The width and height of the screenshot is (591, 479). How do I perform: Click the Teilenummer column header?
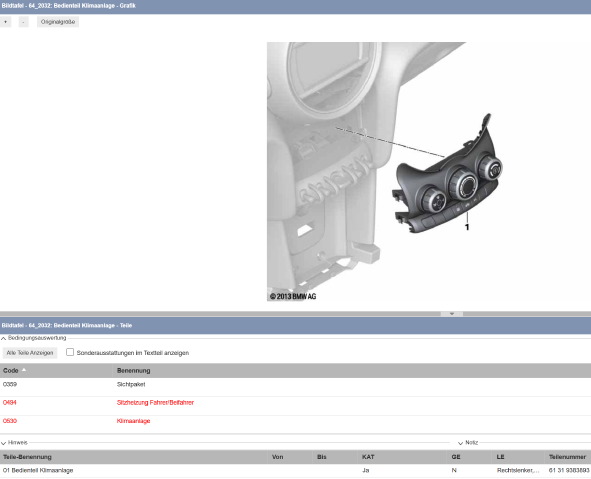pos(567,457)
